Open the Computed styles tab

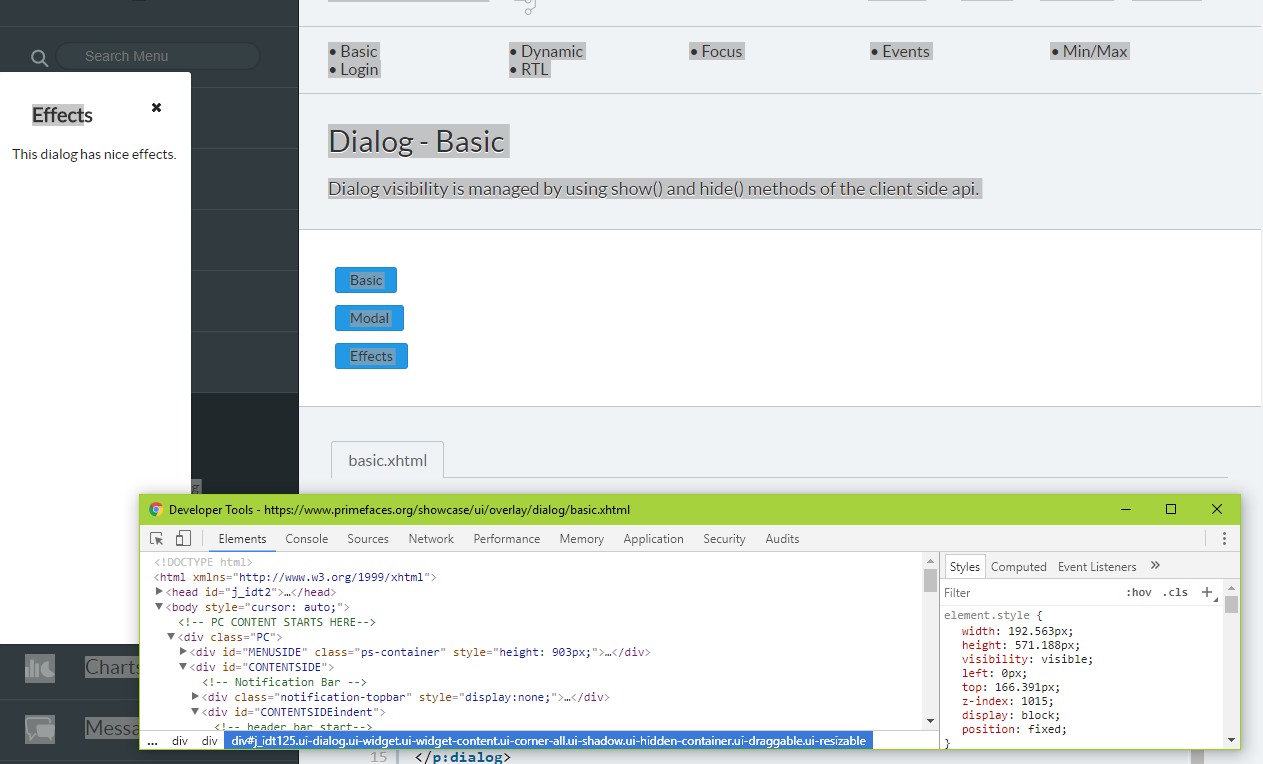tap(1018, 566)
